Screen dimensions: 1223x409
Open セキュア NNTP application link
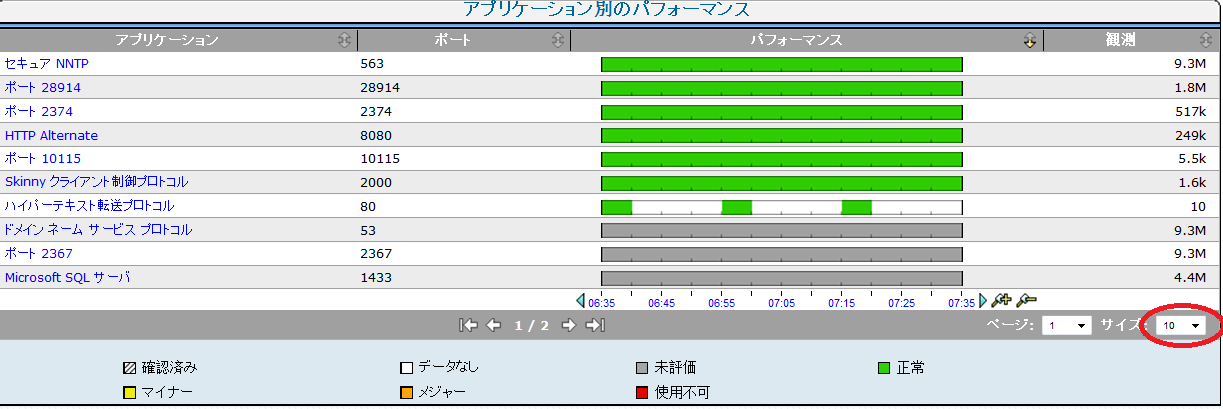48,63
